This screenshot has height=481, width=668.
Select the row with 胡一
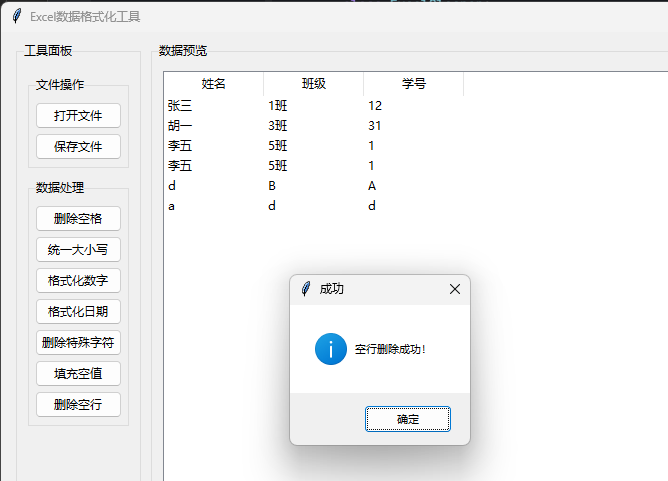click(x=315, y=126)
